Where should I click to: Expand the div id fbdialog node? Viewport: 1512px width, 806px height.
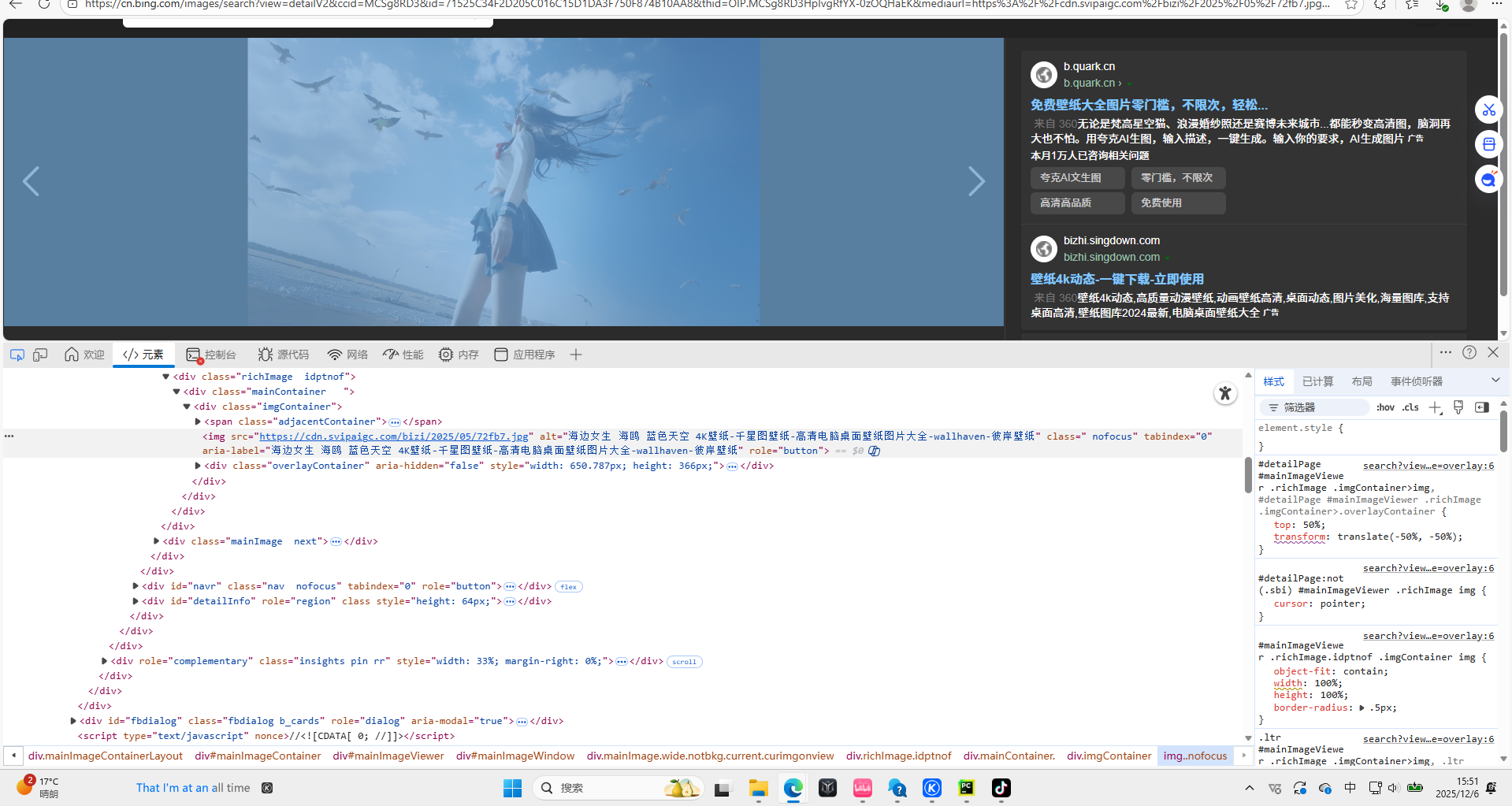(x=73, y=721)
